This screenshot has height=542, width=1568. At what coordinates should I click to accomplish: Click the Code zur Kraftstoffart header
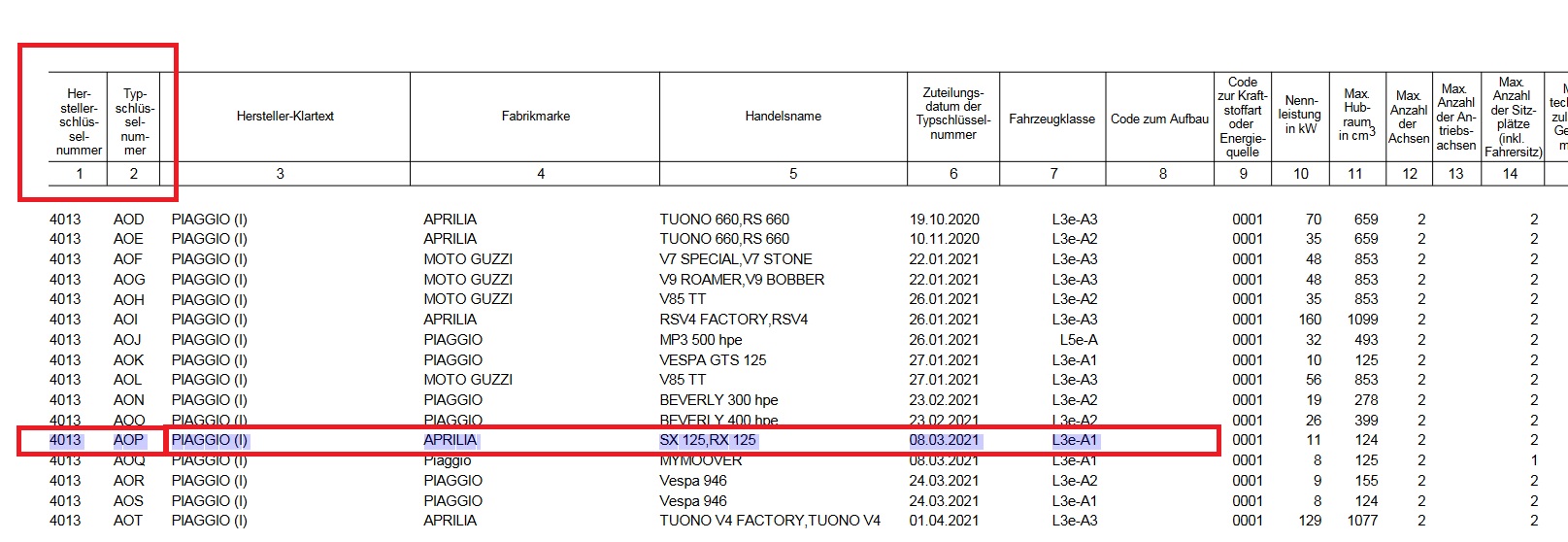1243,117
